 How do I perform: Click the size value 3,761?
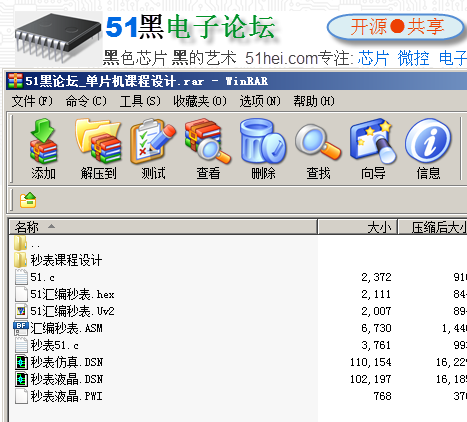point(376,345)
